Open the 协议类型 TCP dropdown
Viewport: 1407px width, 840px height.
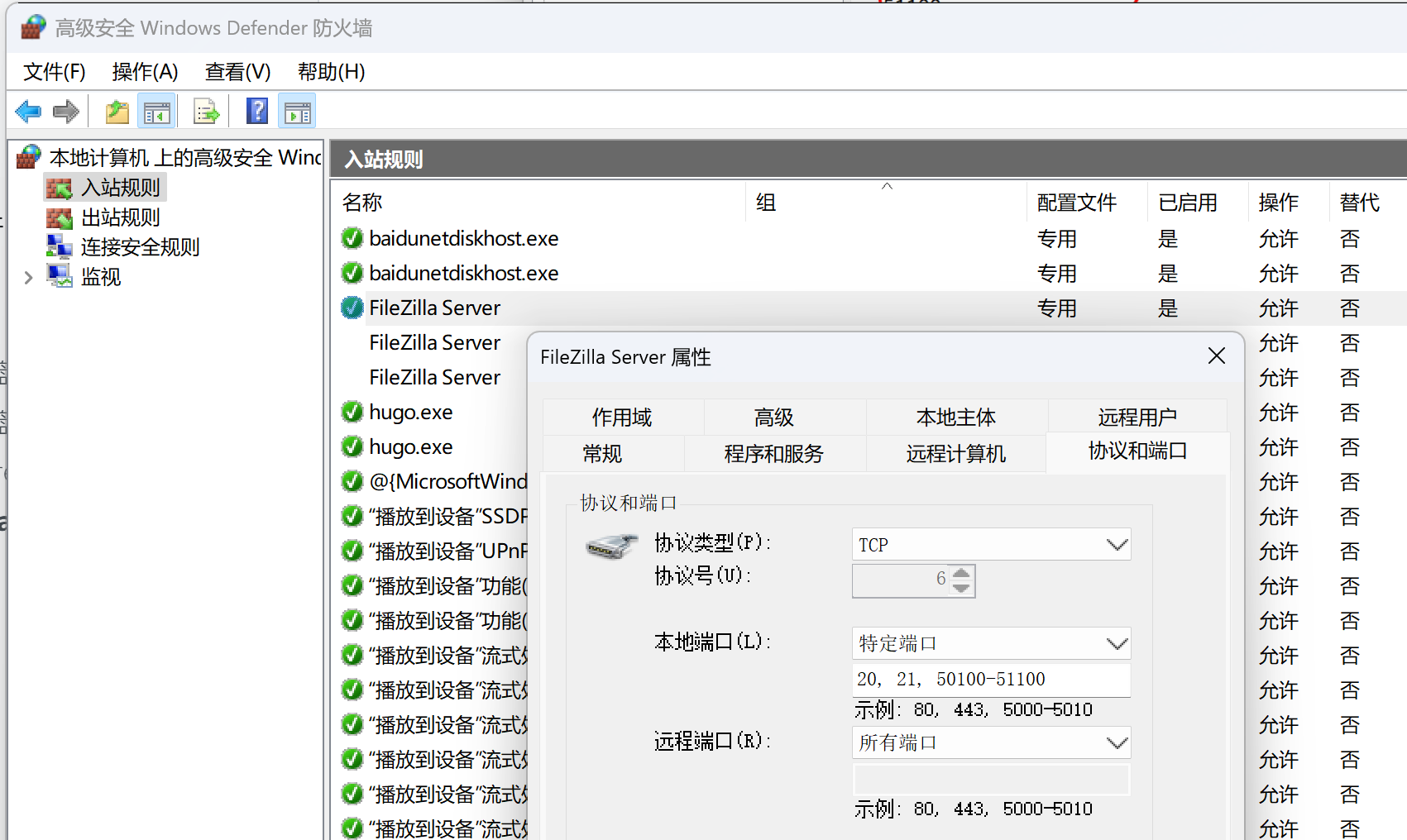pyautogui.click(x=992, y=545)
